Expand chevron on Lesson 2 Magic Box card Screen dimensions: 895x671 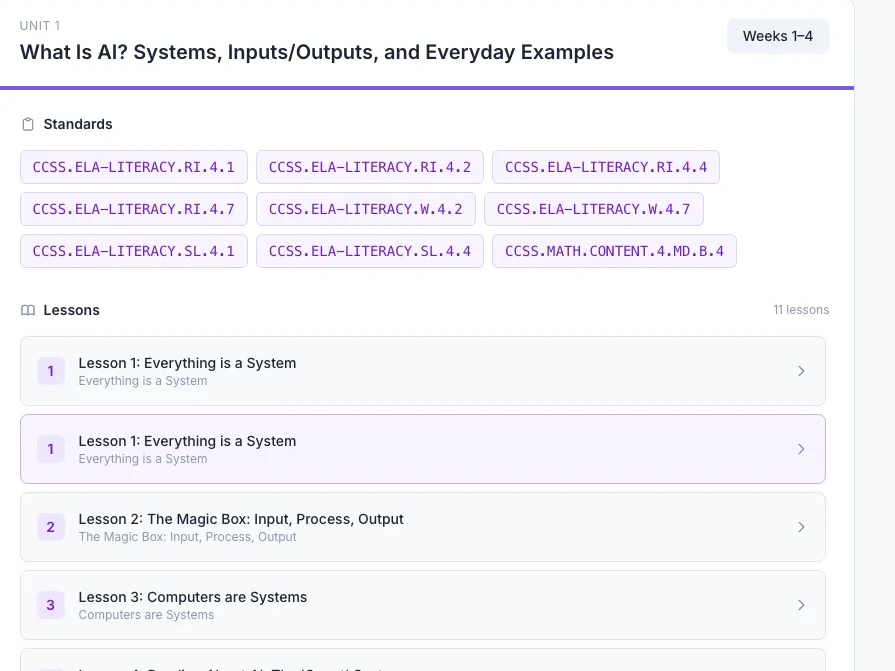pos(801,527)
